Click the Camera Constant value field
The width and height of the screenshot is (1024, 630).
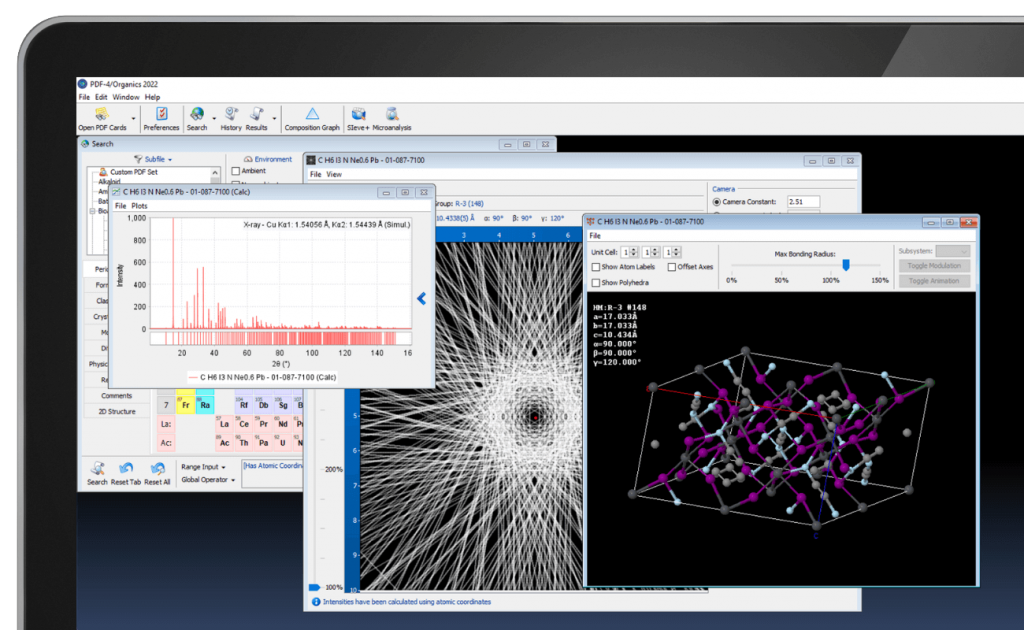pyautogui.click(x=803, y=202)
